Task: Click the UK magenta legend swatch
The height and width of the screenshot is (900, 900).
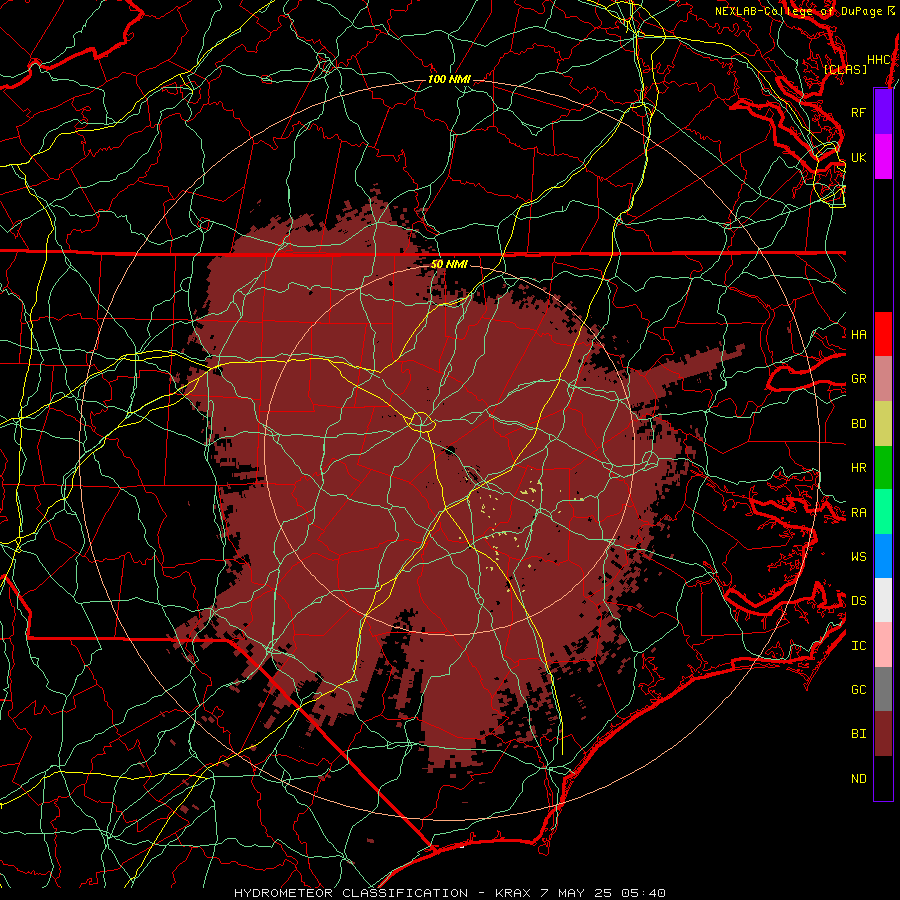Action: 883,157
